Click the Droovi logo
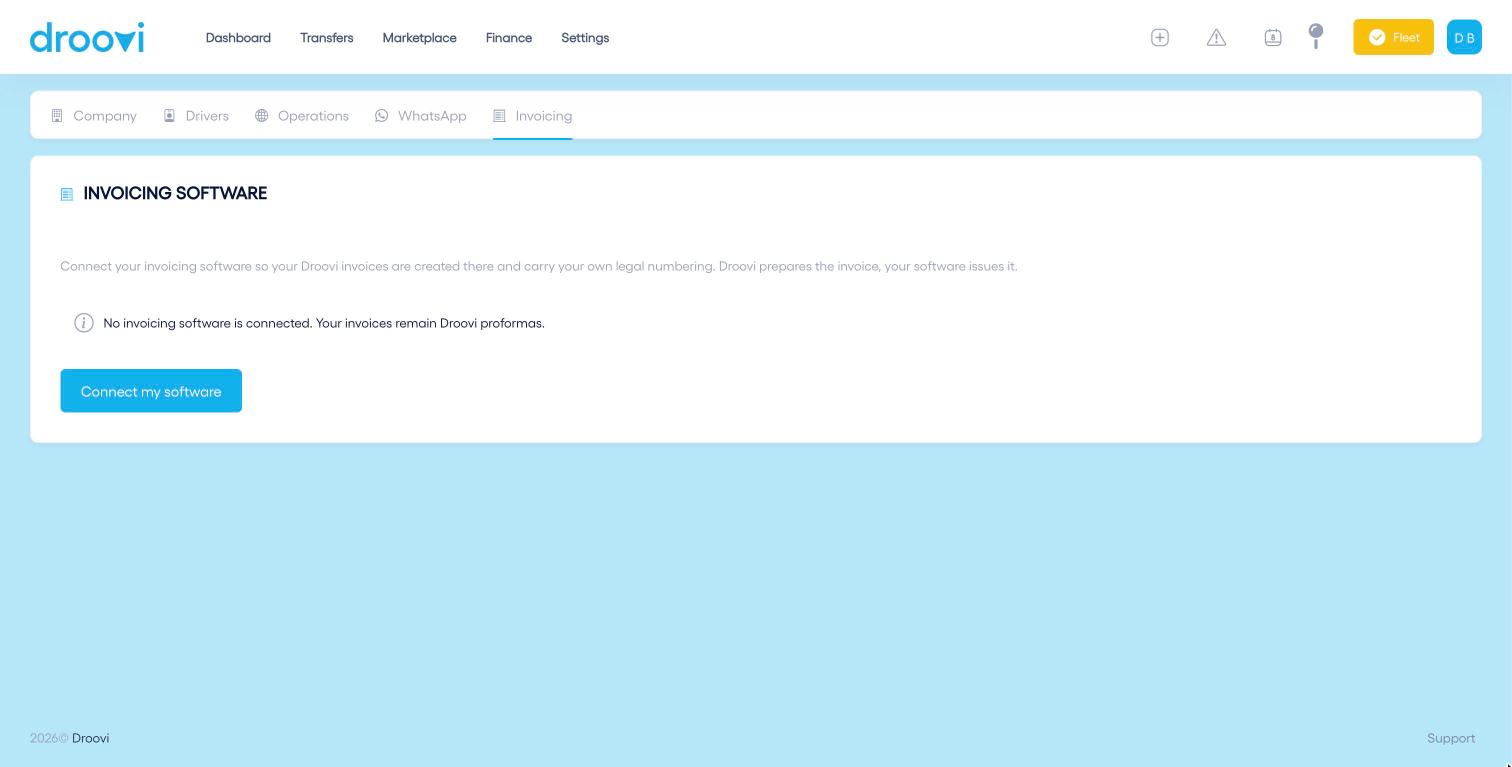The width and height of the screenshot is (1512, 767). (x=87, y=38)
